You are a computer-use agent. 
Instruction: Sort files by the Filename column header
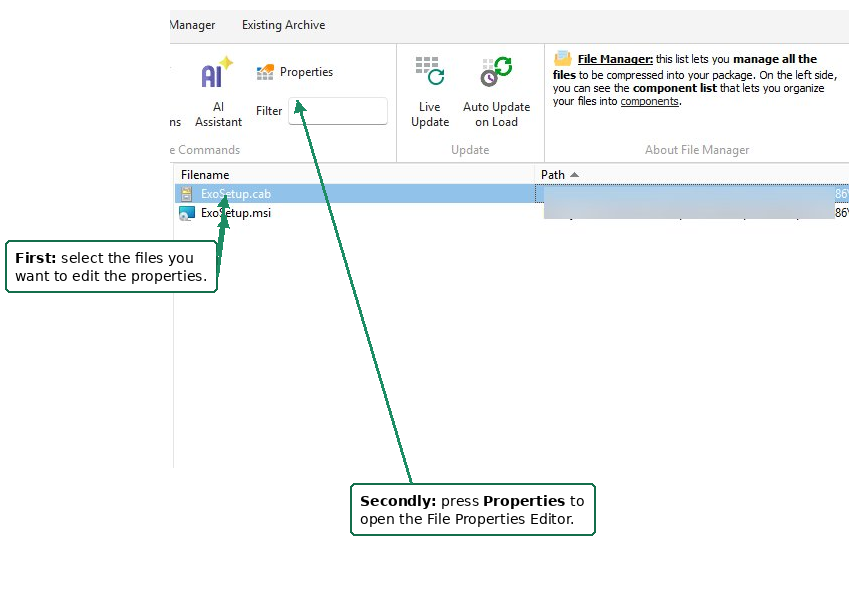(x=204, y=174)
